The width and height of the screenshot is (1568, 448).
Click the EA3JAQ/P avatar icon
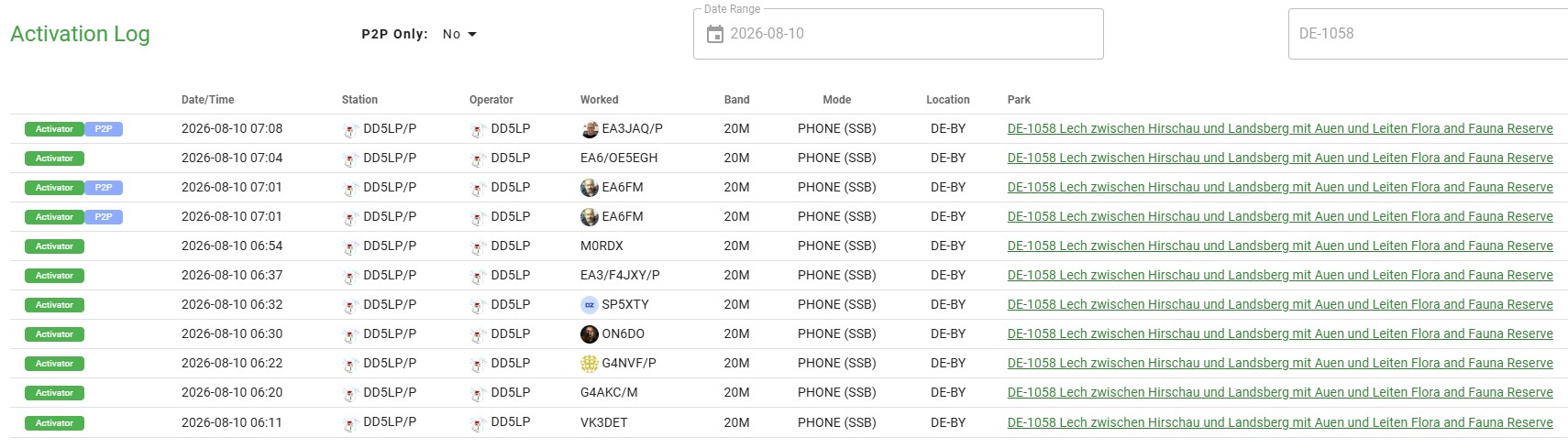coord(590,129)
